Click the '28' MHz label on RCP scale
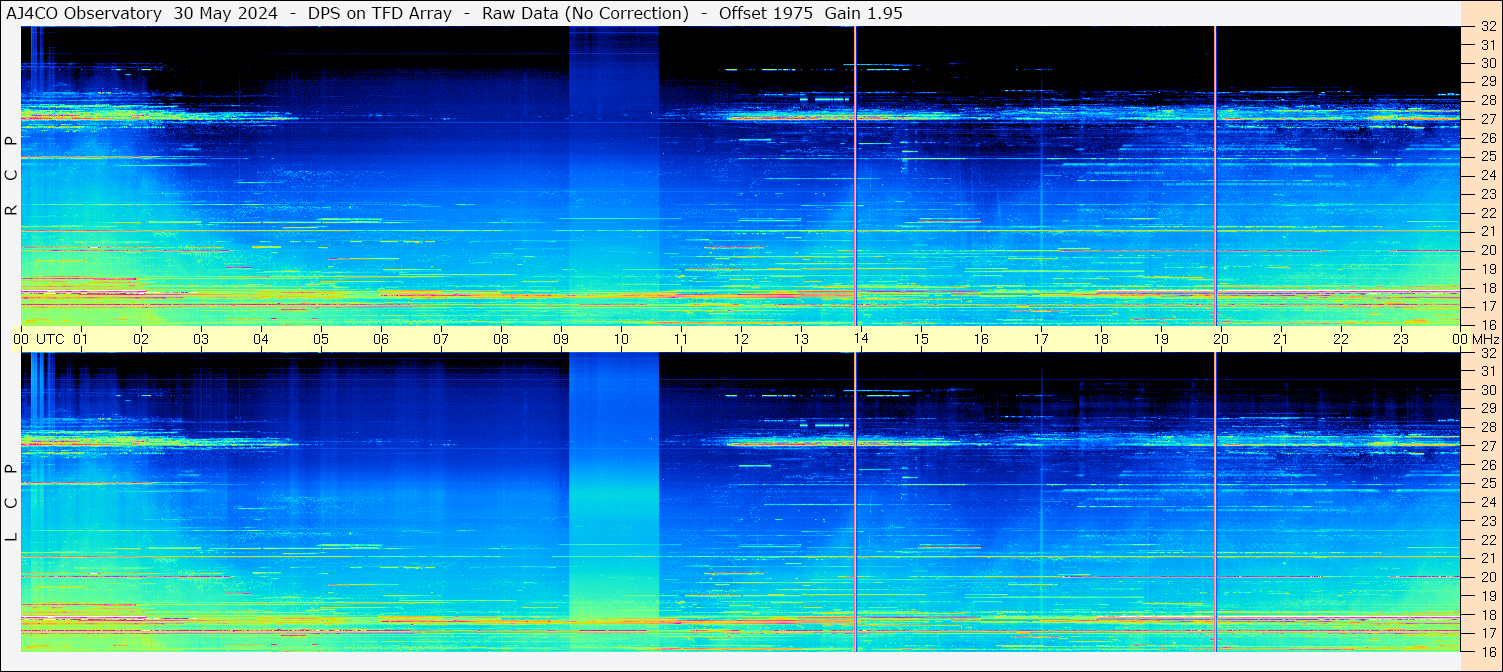The height and width of the screenshot is (672, 1503). (1487, 101)
